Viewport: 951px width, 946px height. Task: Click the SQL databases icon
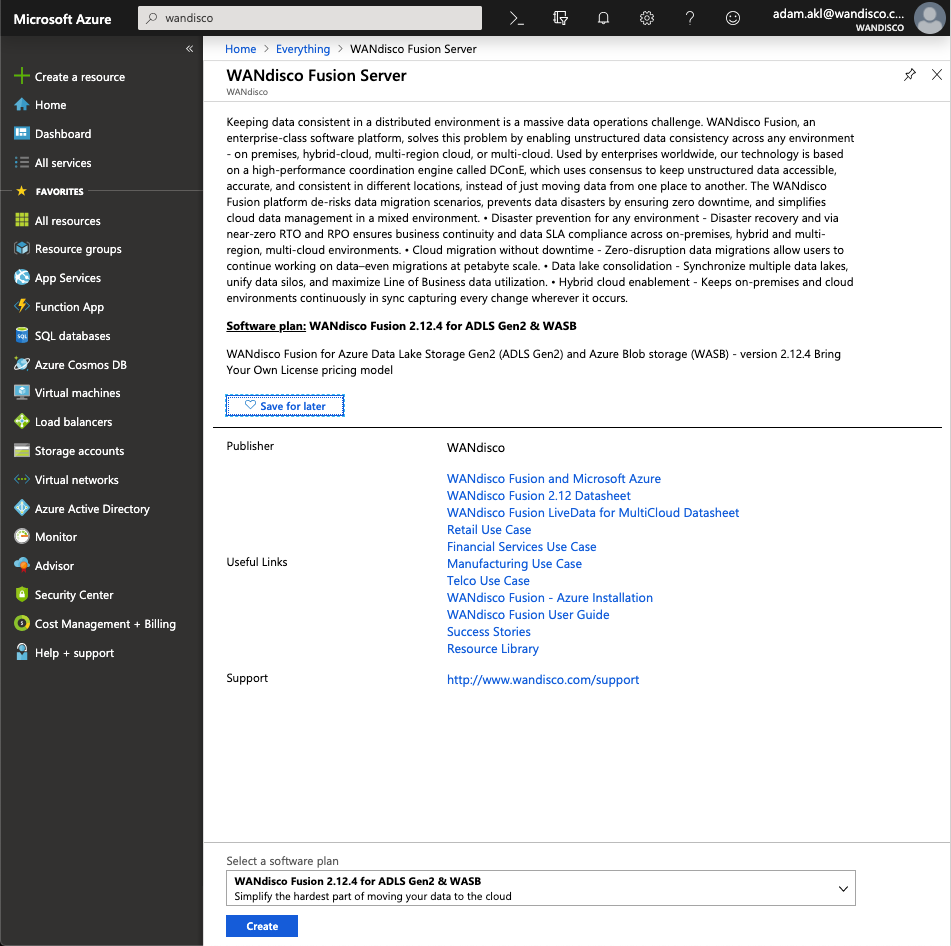click(21, 335)
